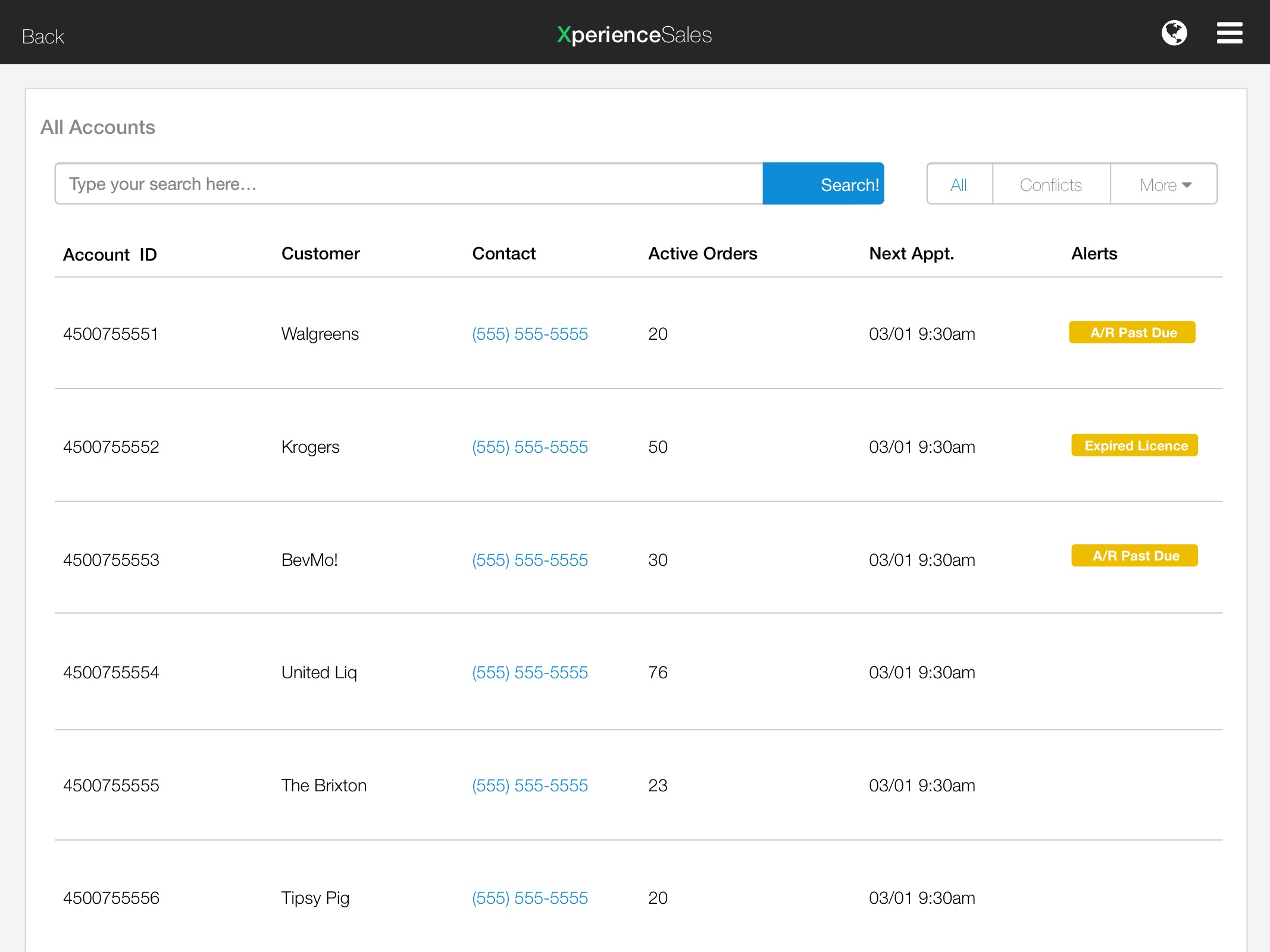Select the Walgreens customer name
Viewport: 1270px width, 952px height.
(x=320, y=334)
